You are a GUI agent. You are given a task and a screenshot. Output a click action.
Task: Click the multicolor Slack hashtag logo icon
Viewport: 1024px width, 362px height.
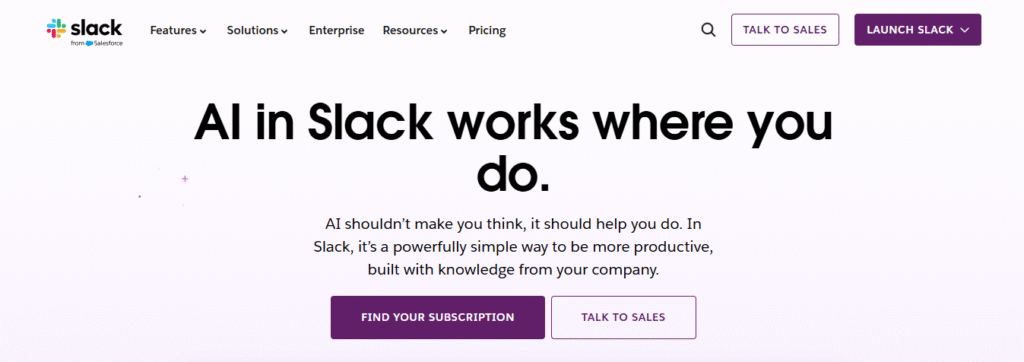coord(56,28)
